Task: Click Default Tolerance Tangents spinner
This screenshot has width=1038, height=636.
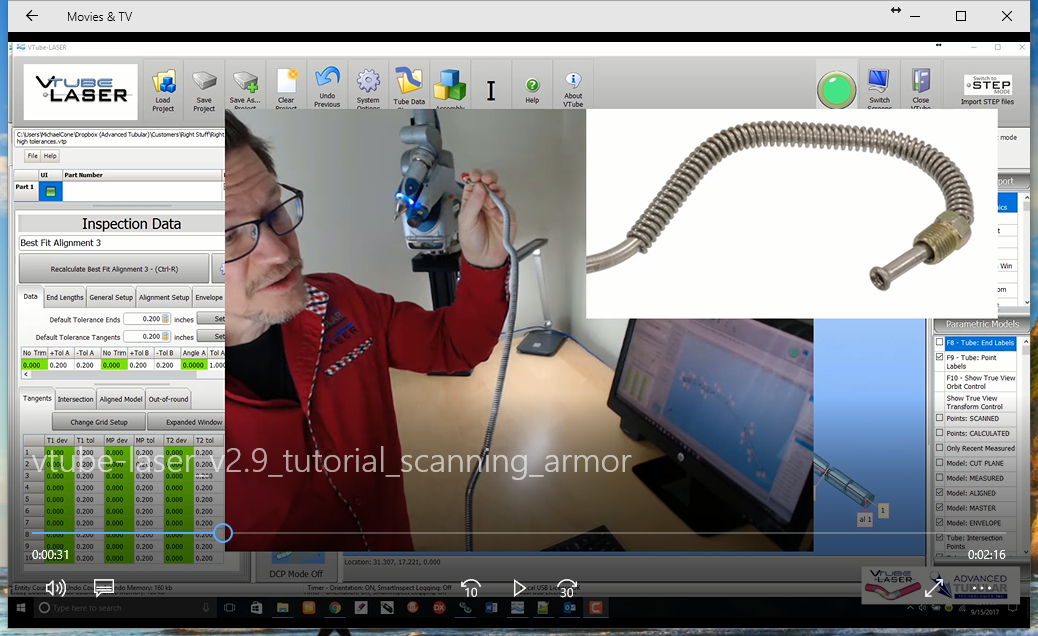Action: (165, 336)
